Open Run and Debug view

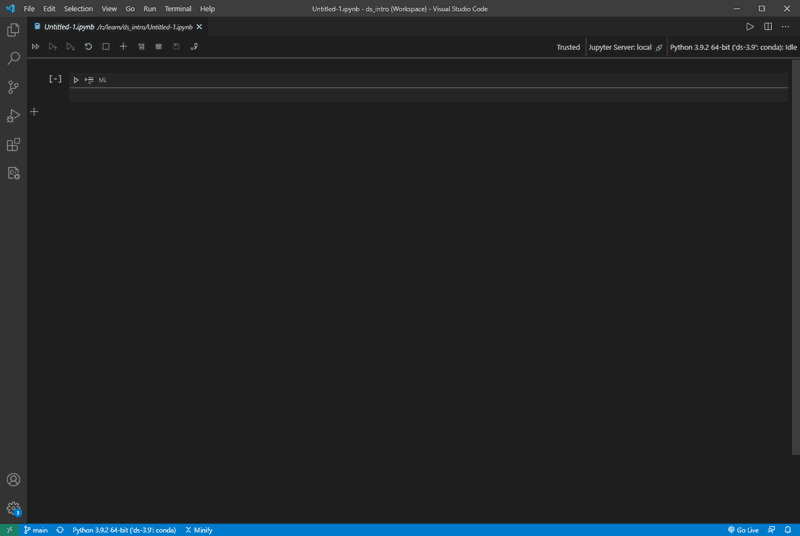tap(13, 116)
